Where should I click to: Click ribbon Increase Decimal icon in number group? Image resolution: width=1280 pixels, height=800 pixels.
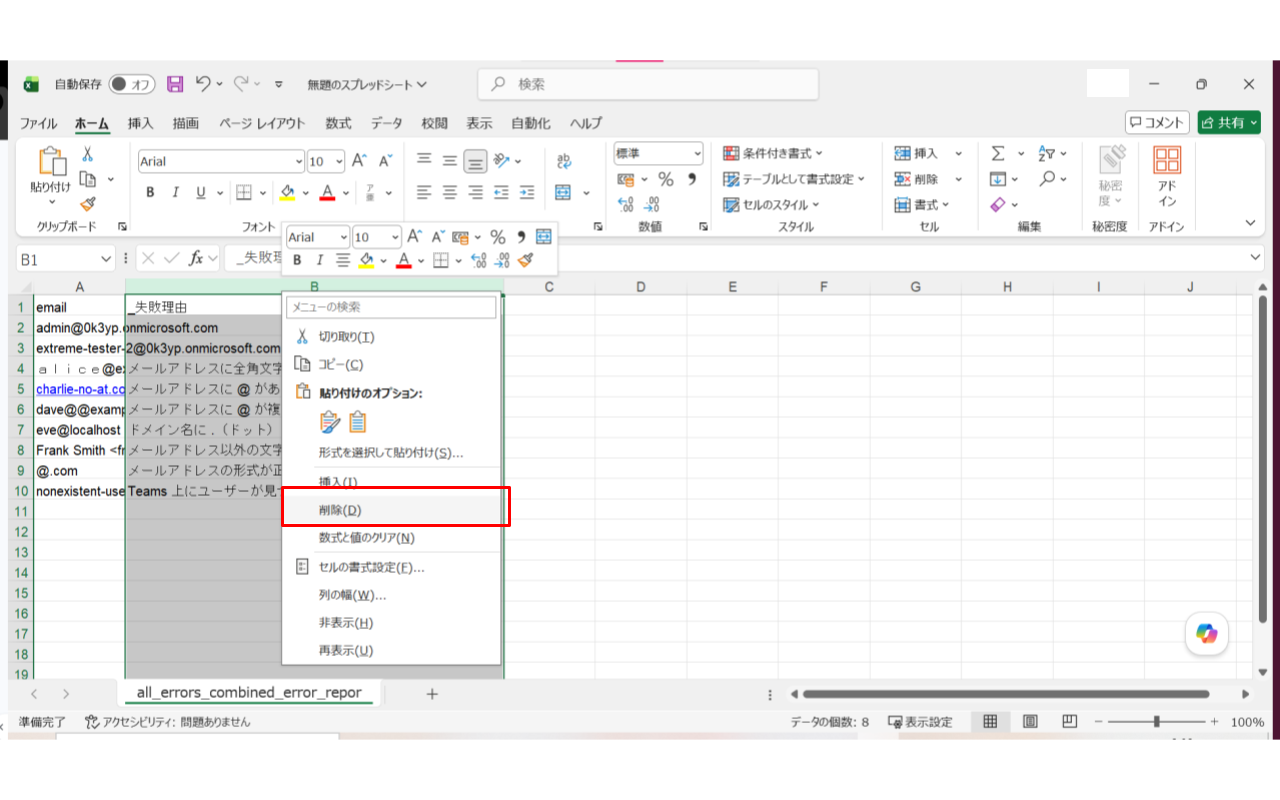pyautogui.click(x=626, y=204)
